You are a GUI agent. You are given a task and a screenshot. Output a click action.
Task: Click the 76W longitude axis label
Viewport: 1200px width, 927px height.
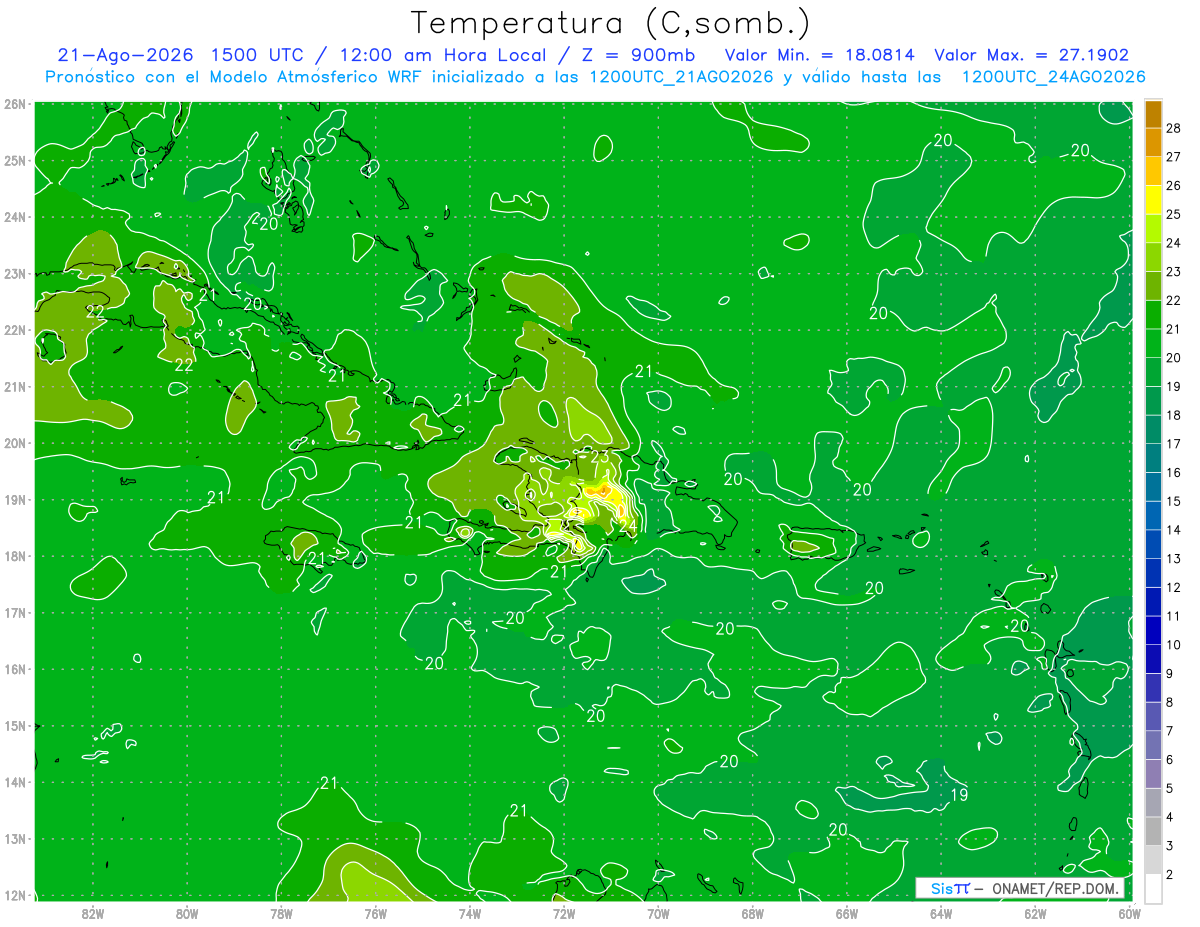pyautogui.click(x=375, y=913)
